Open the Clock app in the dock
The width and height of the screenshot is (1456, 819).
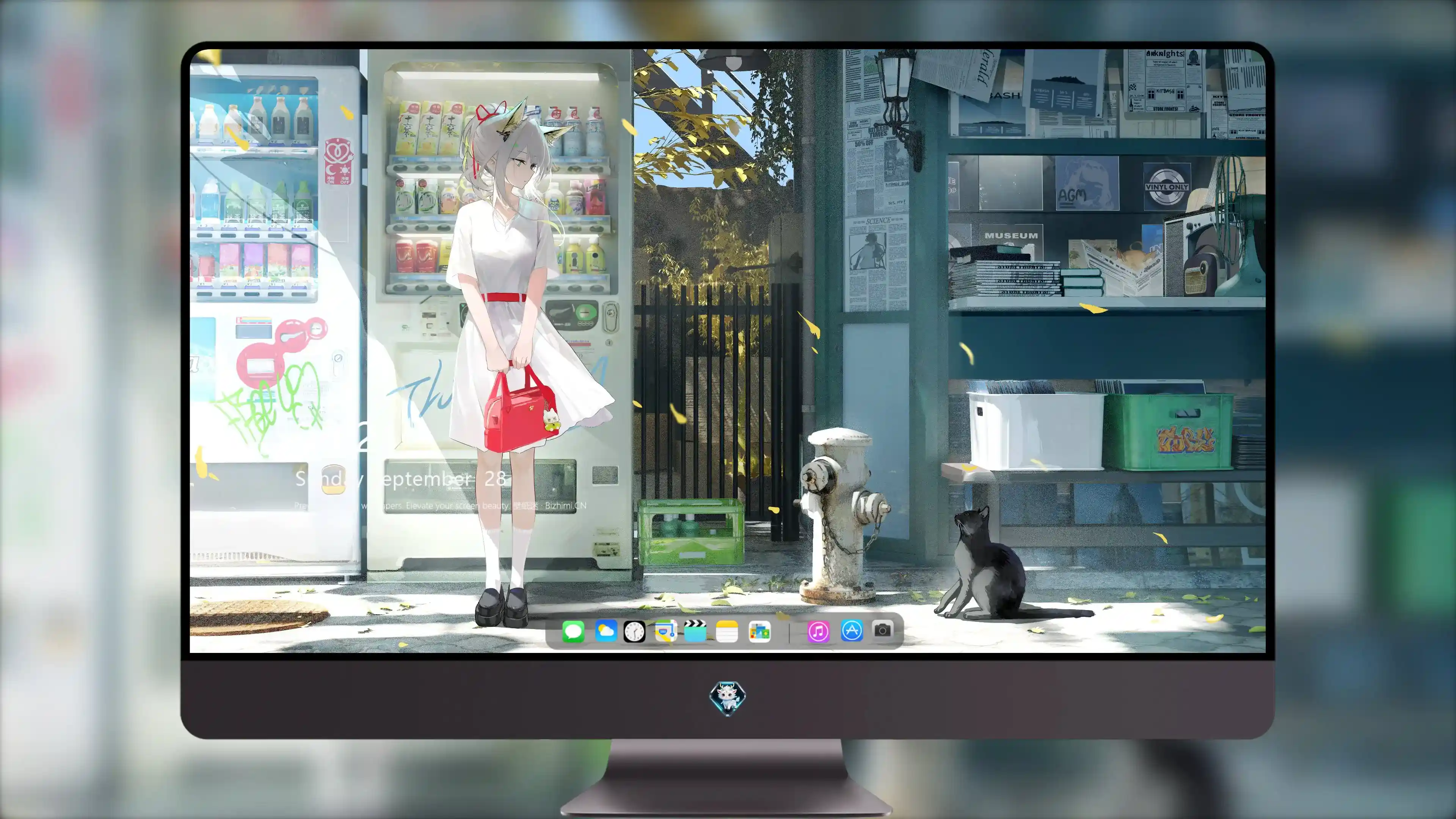(x=634, y=631)
